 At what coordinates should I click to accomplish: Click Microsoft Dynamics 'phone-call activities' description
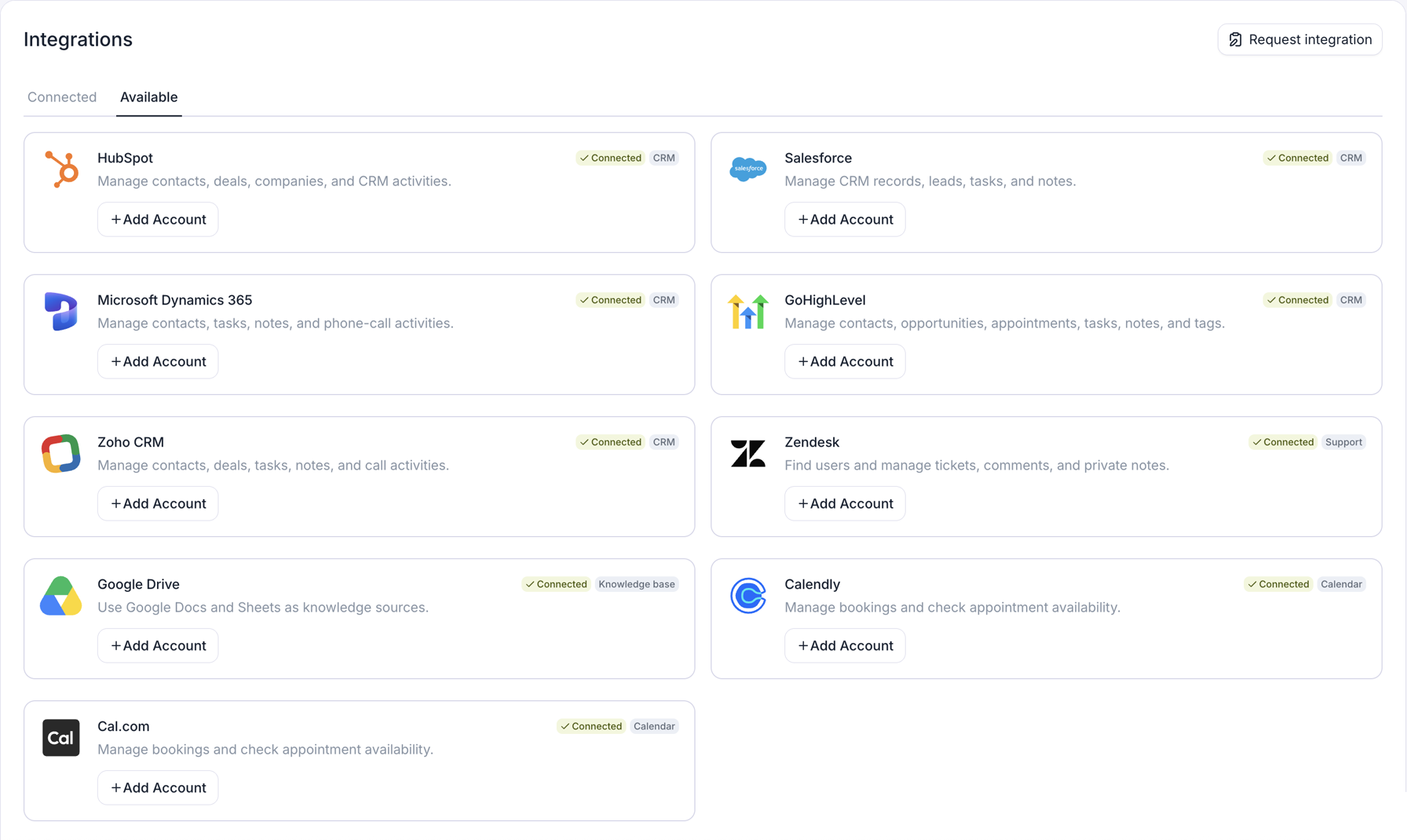(x=276, y=323)
